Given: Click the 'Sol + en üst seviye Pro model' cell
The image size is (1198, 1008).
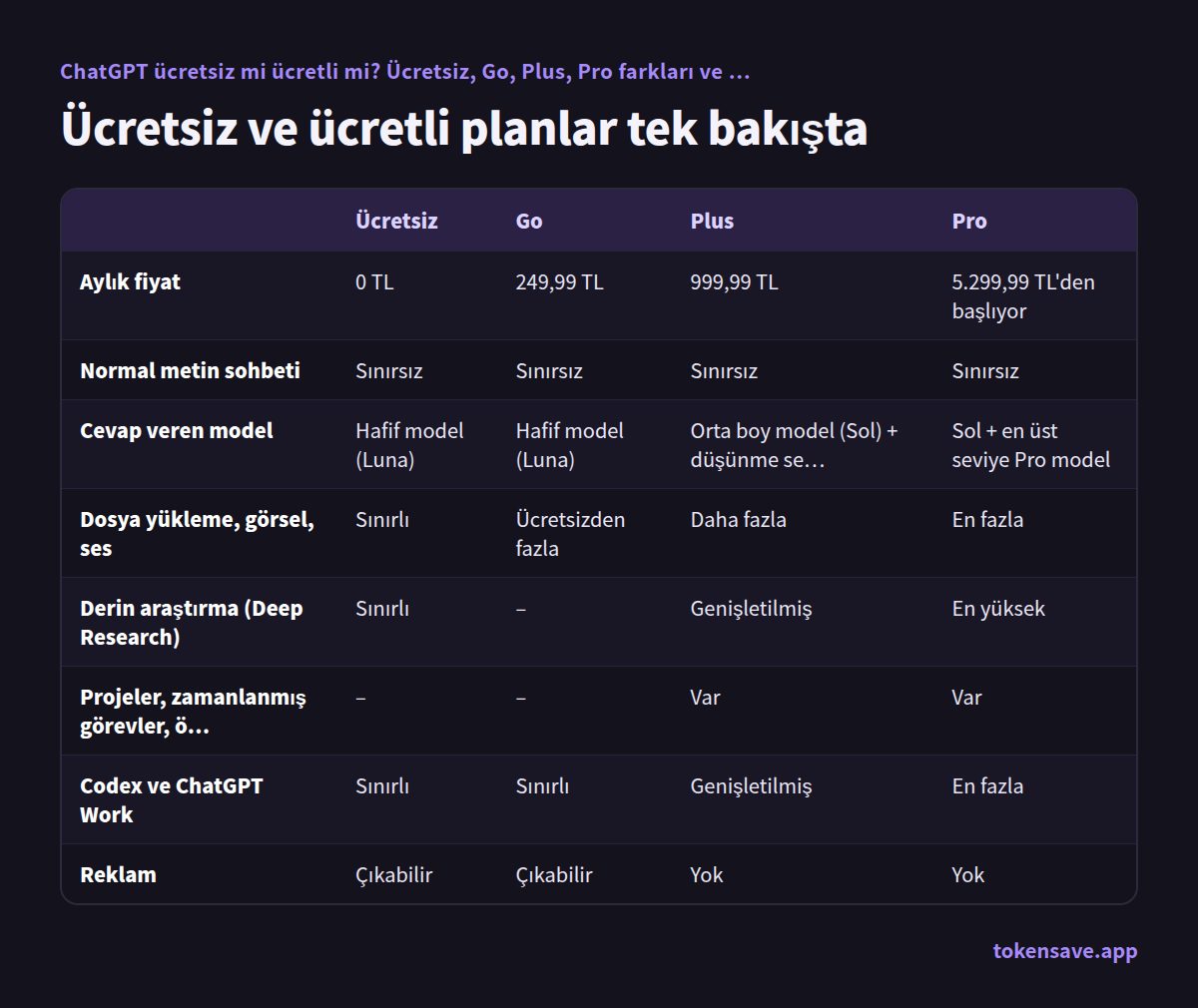Looking at the screenshot, I should [1031, 445].
